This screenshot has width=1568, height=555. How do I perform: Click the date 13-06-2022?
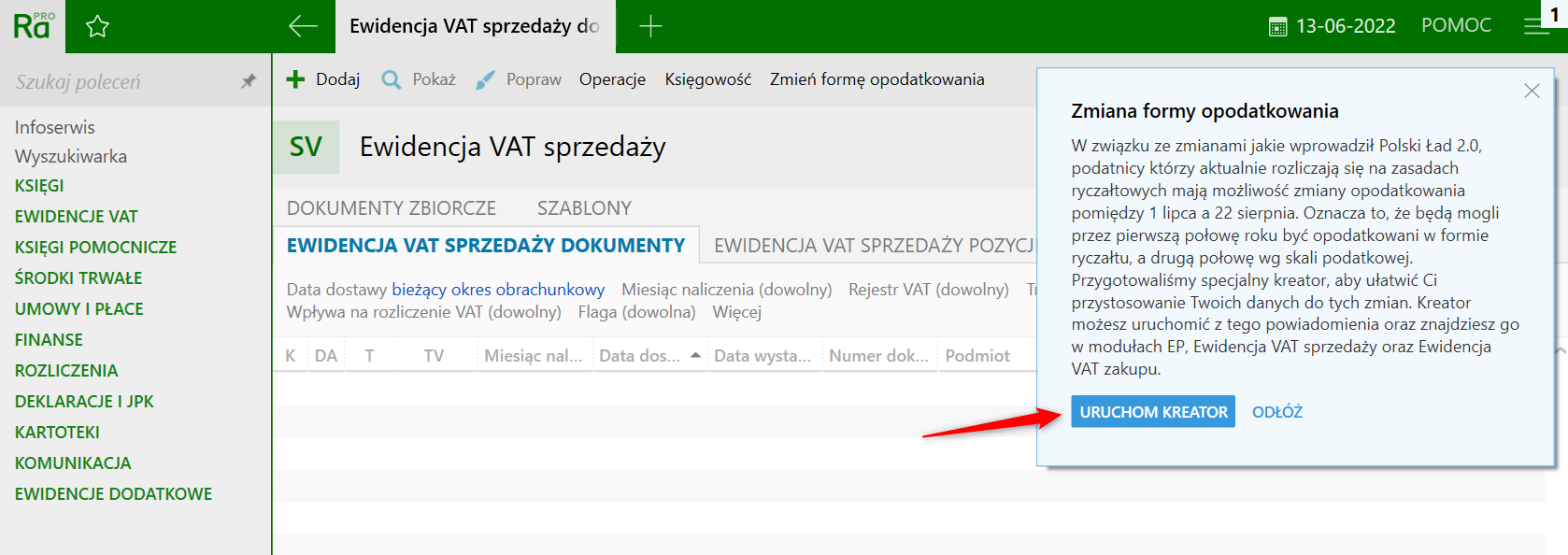click(x=1346, y=26)
